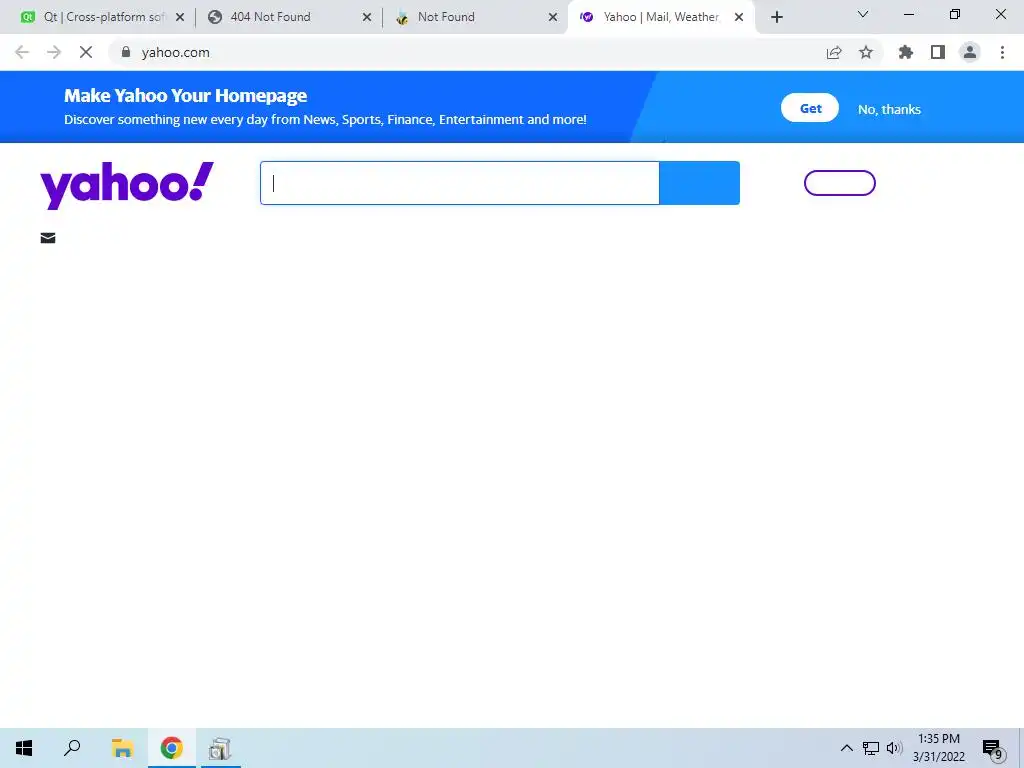Close the Yahoo tab
The width and height of the screenshot is (1024, 768).
[x=739, y=17]
